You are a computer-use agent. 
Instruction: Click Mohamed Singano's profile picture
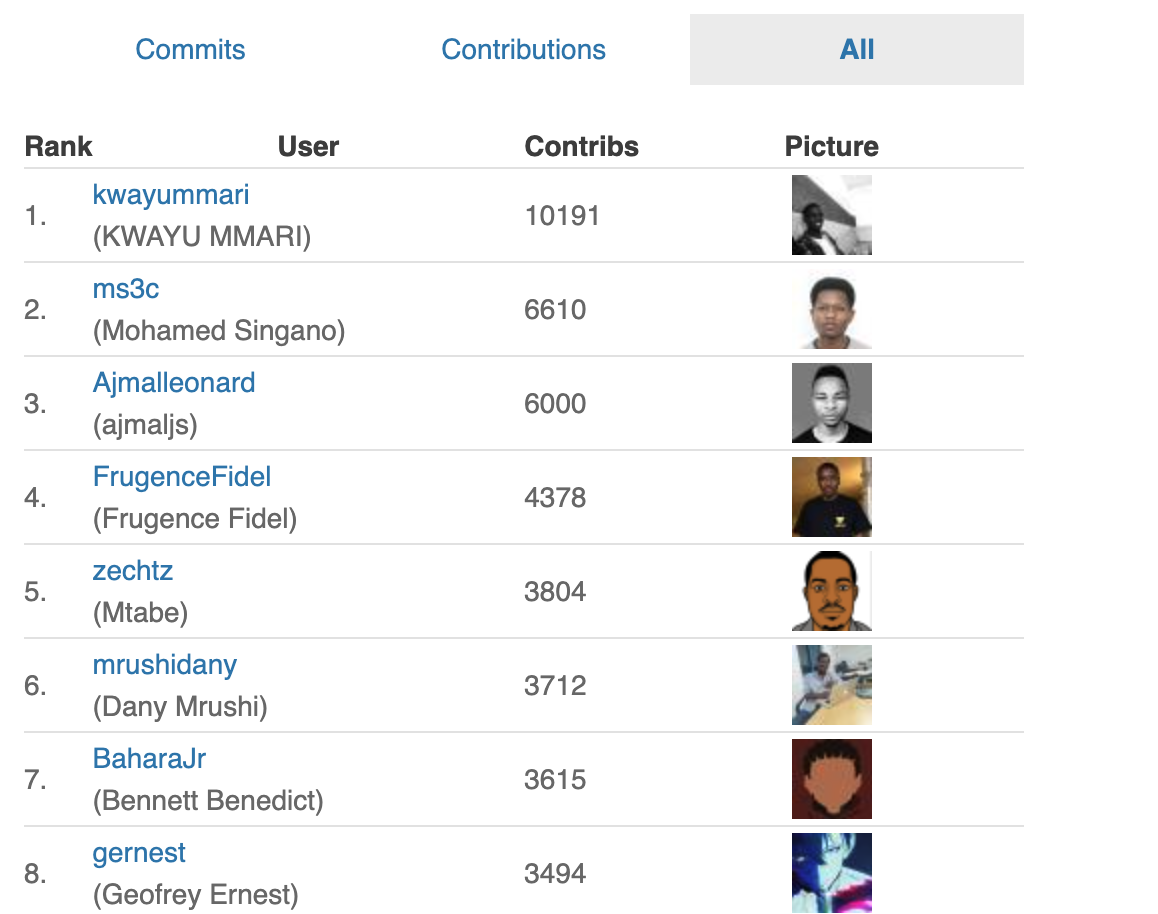[831, 310]
